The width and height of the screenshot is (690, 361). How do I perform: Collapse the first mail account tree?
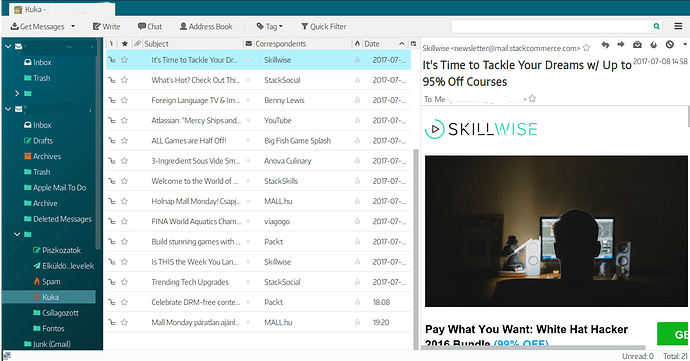coord(8,46)
